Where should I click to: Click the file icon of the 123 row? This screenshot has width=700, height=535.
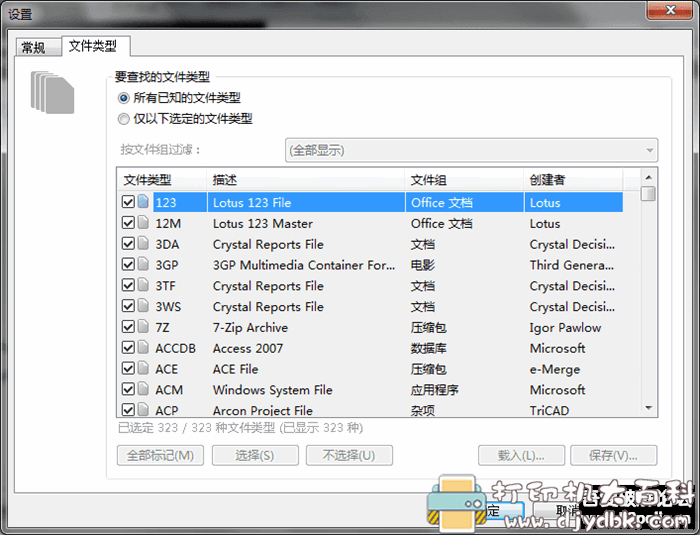click(143, 201)
